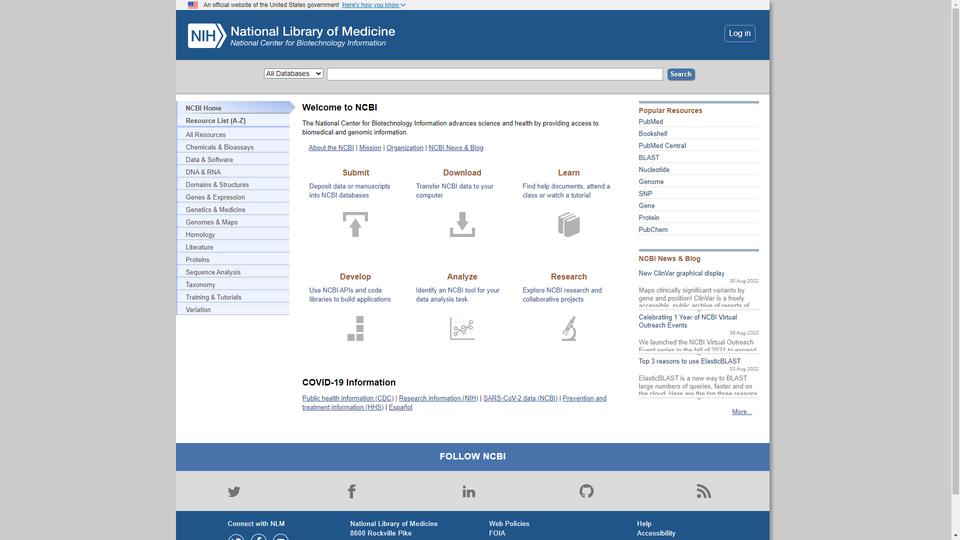Open Nucleotide in Popular Resources
Image resolution: width=960 pixels, height=540 pixels.
pyautogui.click(x=654, y=170)
